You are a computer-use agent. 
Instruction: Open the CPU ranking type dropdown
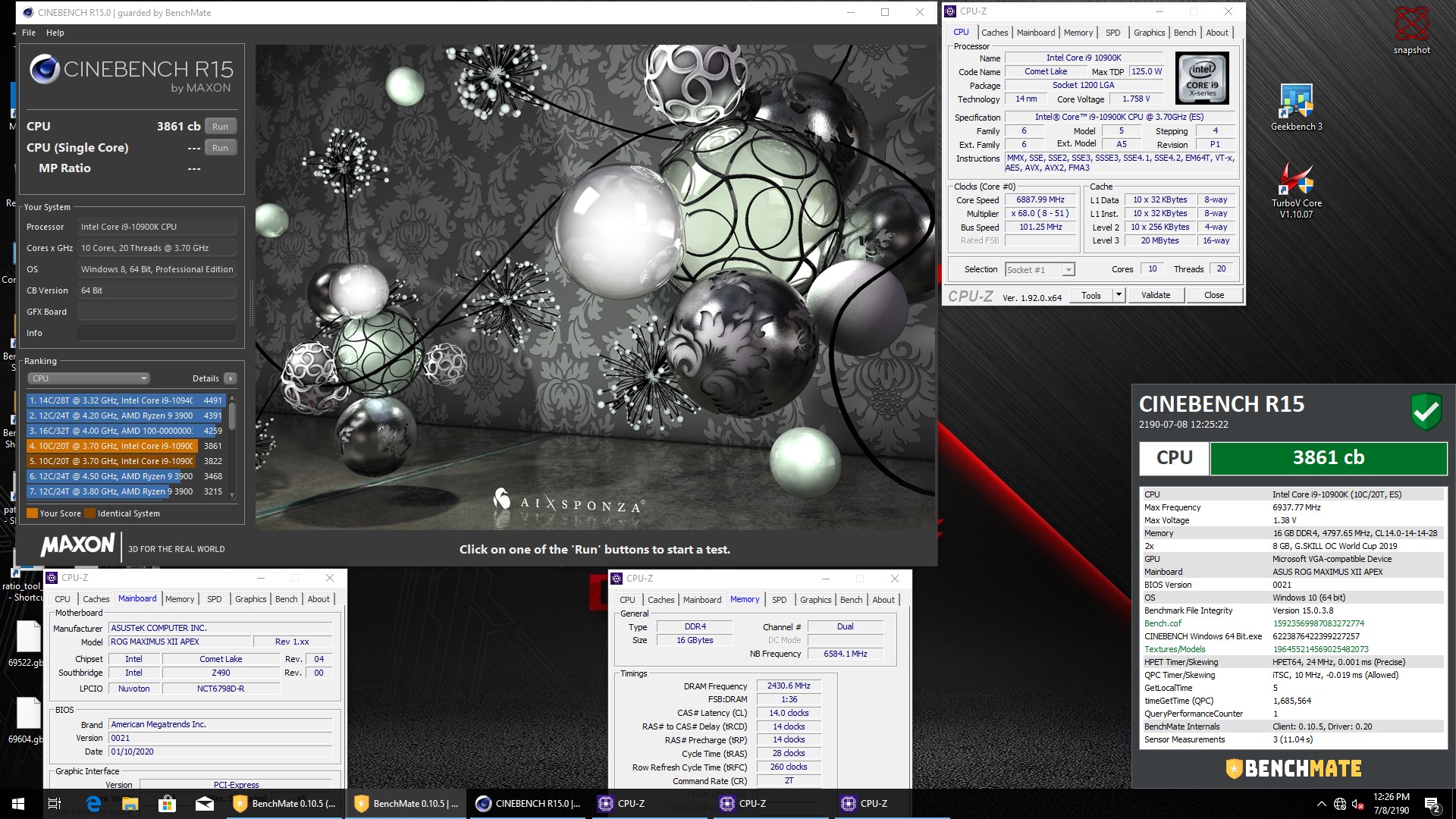click(x=89, y=378)
